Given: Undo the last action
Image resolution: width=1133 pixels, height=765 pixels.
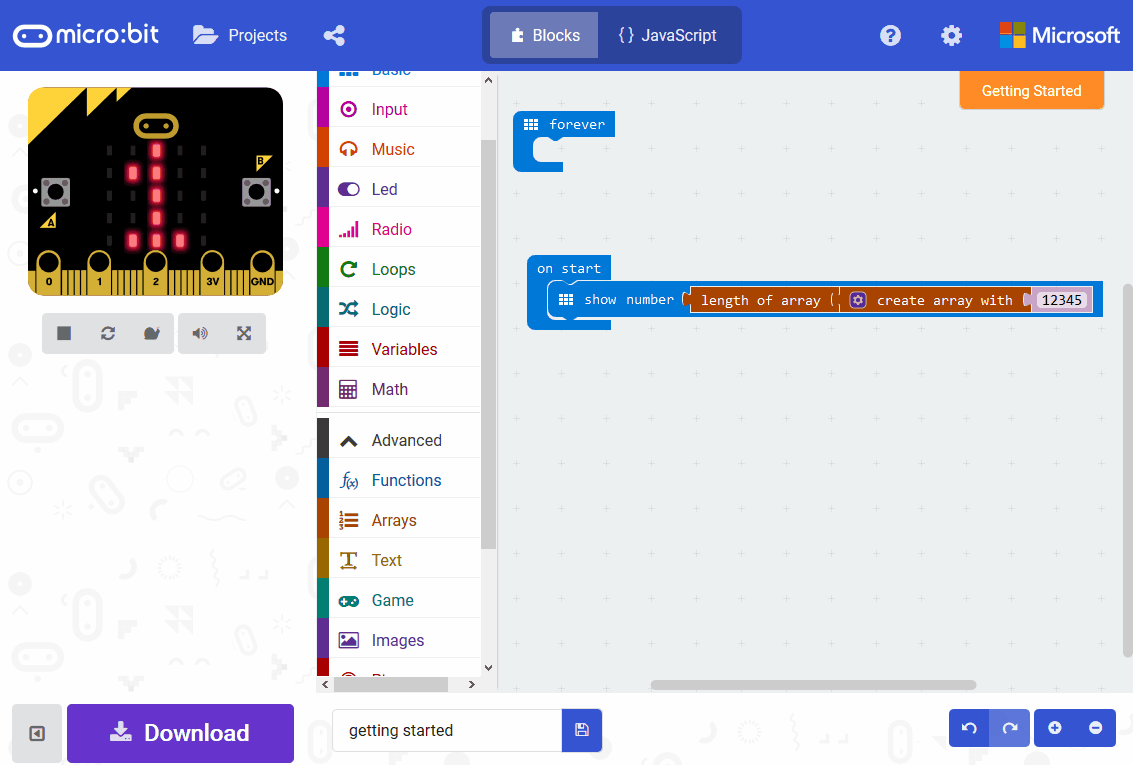Looking at the screenshot, I should pyautogui.click(x=969, y=728).
